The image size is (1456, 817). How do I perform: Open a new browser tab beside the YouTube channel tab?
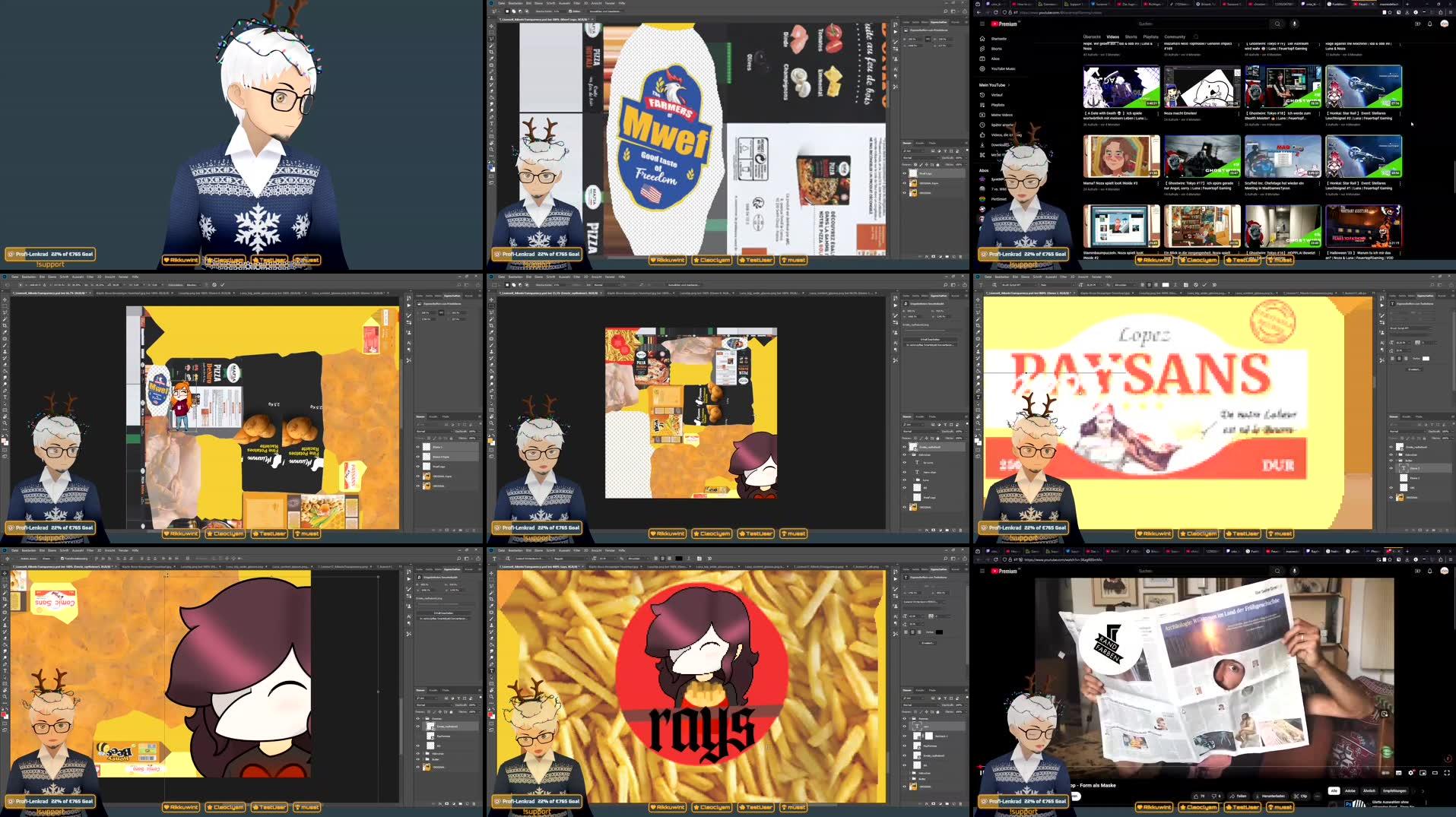pos(1409,4)
